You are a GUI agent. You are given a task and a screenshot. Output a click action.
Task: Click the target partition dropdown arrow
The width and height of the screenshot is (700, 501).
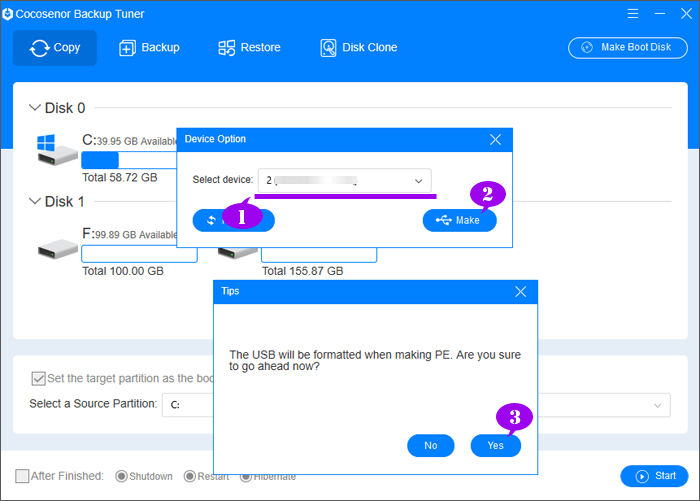click(x=658, y=405)
